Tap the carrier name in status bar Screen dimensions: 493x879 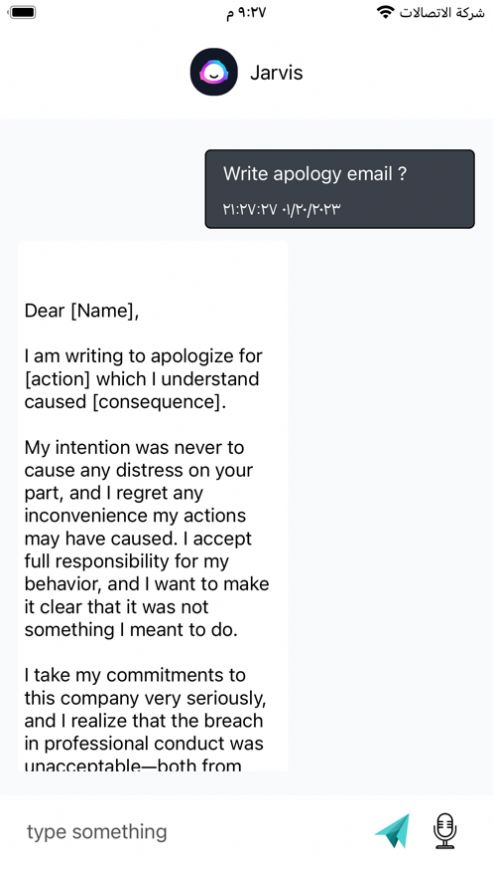point(442,12)
